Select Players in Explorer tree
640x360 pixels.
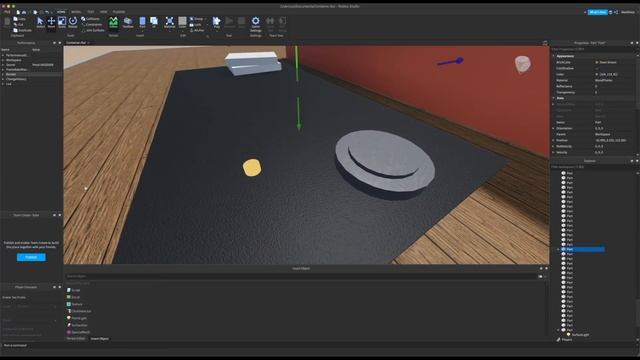coord(564,340)
